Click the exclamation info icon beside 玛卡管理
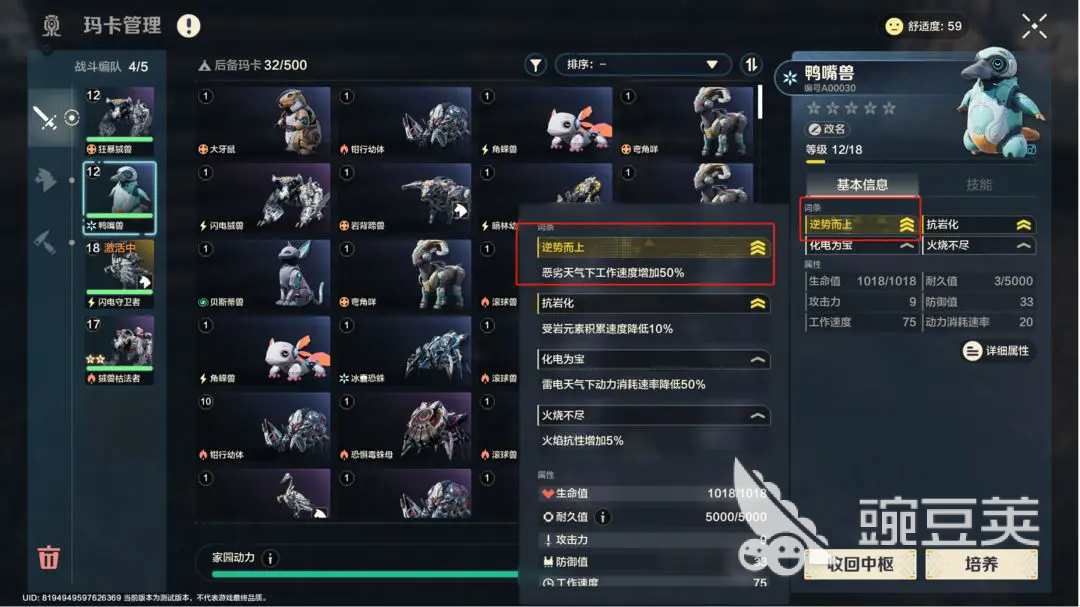Viewport: 1080px width, 607px height. 188,25
